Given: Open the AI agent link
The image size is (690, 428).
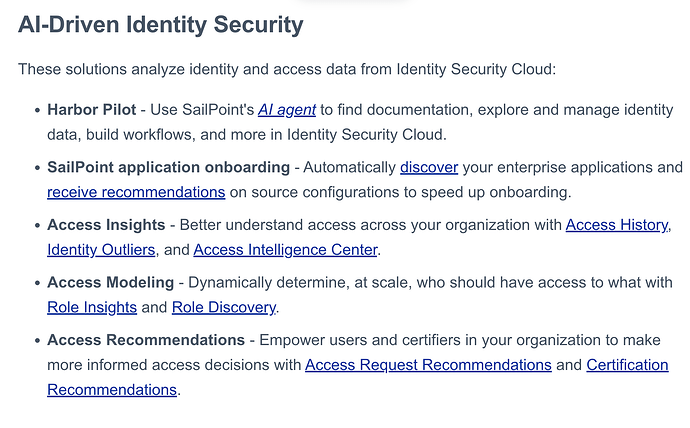Looking at the screenshot, I should coord(287,110).
